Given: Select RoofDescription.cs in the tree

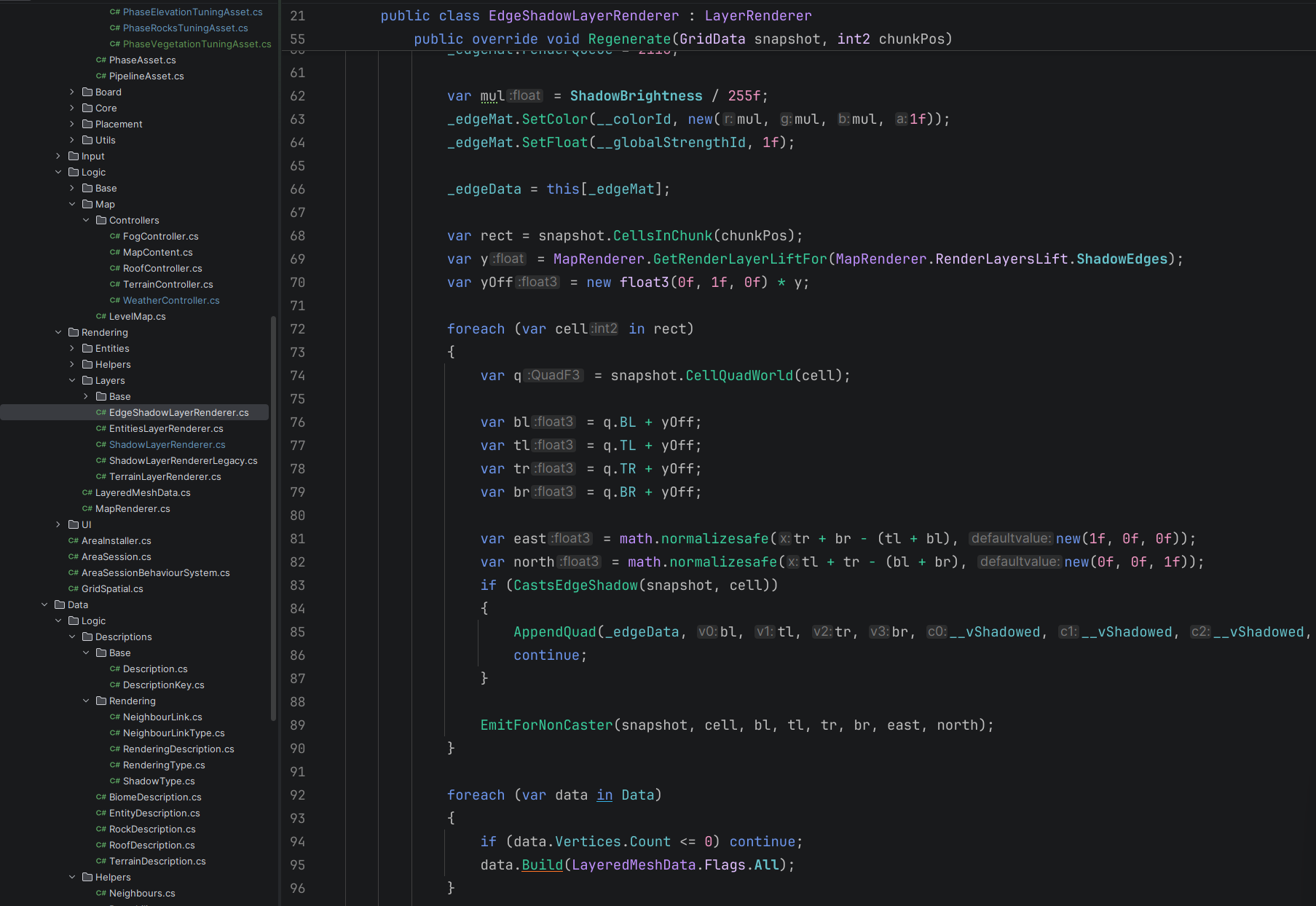Looking at the screenshot, I should pos(151,846).
